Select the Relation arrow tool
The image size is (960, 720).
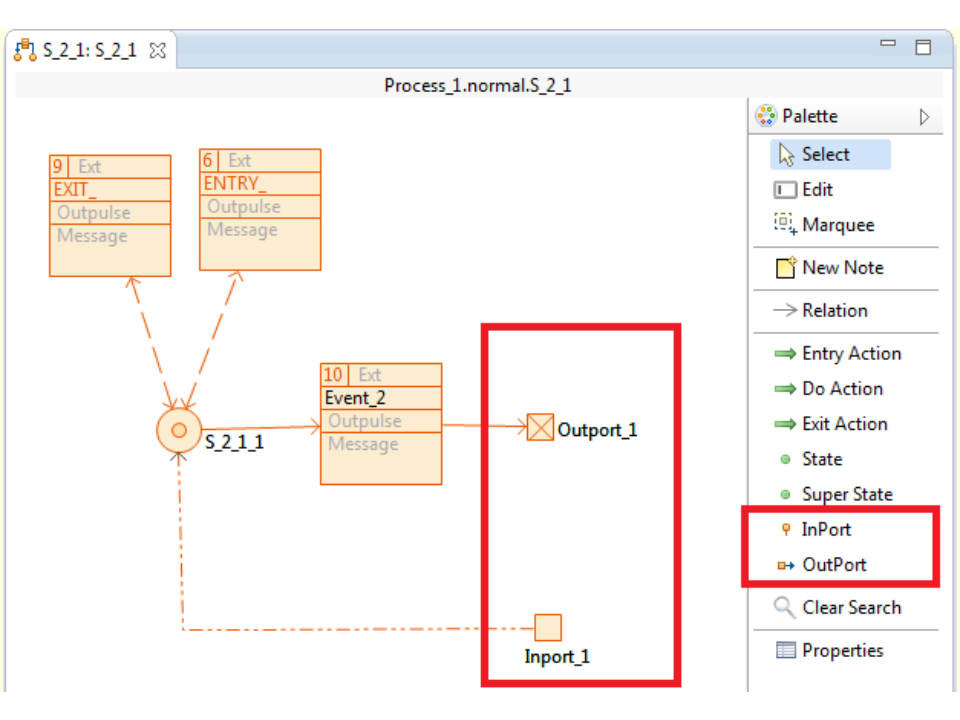(x=834, y=311)
